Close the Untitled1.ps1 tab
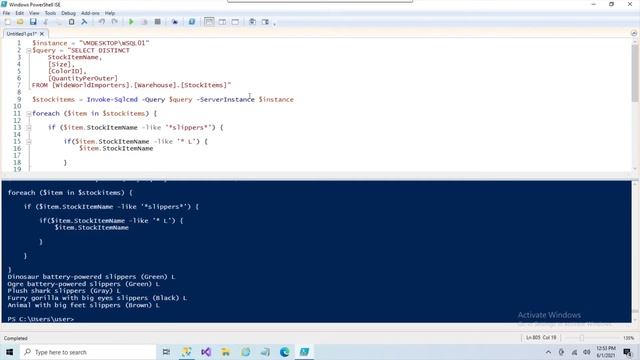Image resolution: width=640 pixels, height=360 pixels. click(x=42, y=34)
